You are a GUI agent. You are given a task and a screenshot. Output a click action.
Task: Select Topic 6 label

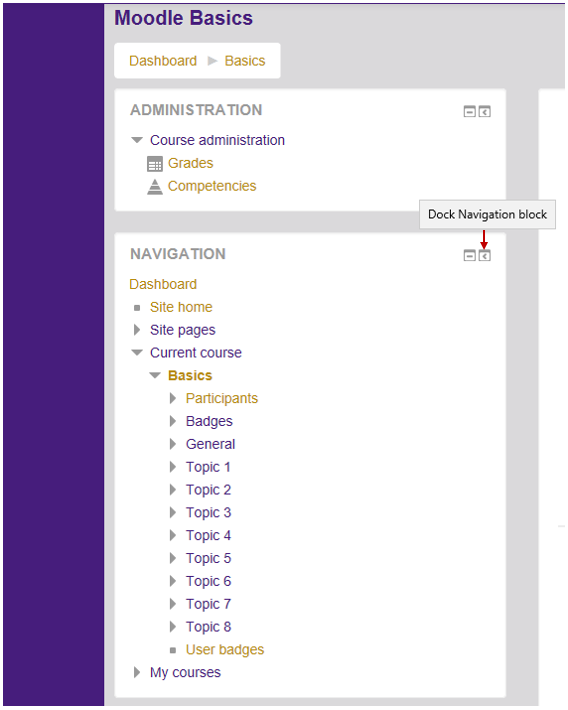208,581
